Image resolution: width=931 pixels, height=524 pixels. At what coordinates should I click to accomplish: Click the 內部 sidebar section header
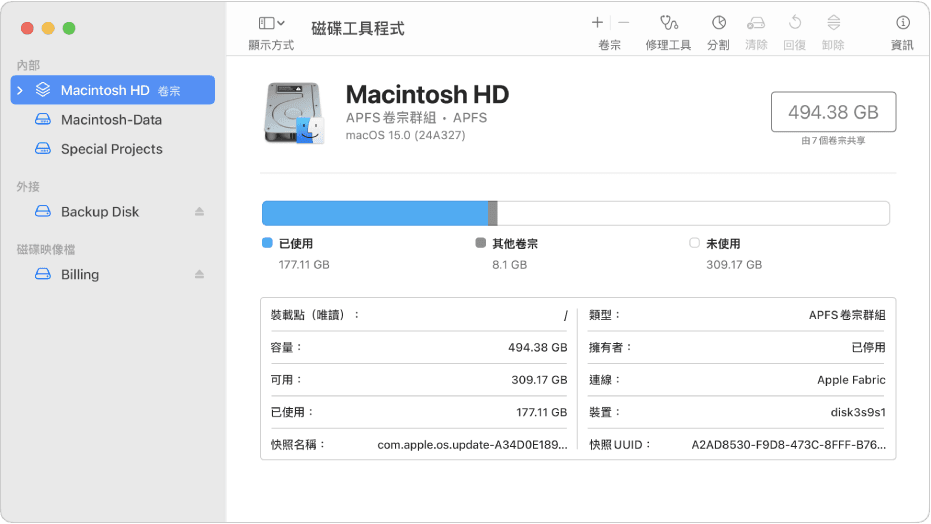pos(28,65)
